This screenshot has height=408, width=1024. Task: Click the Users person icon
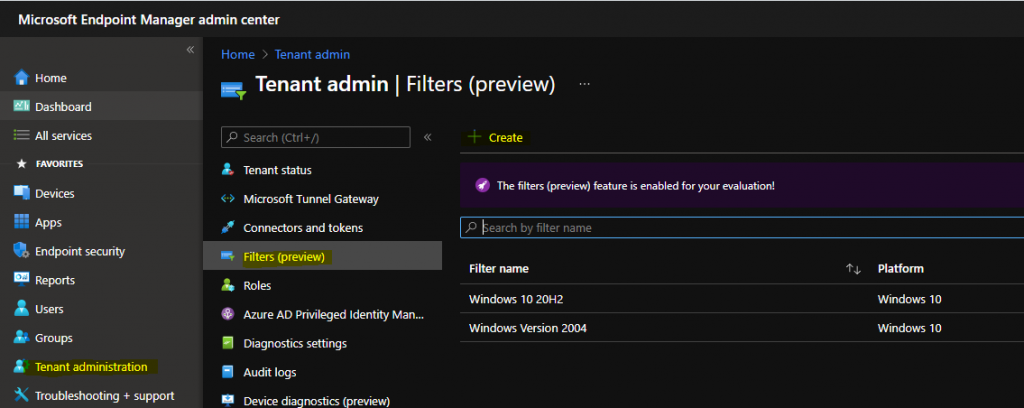pyautogui.click(x=22, y=309)
